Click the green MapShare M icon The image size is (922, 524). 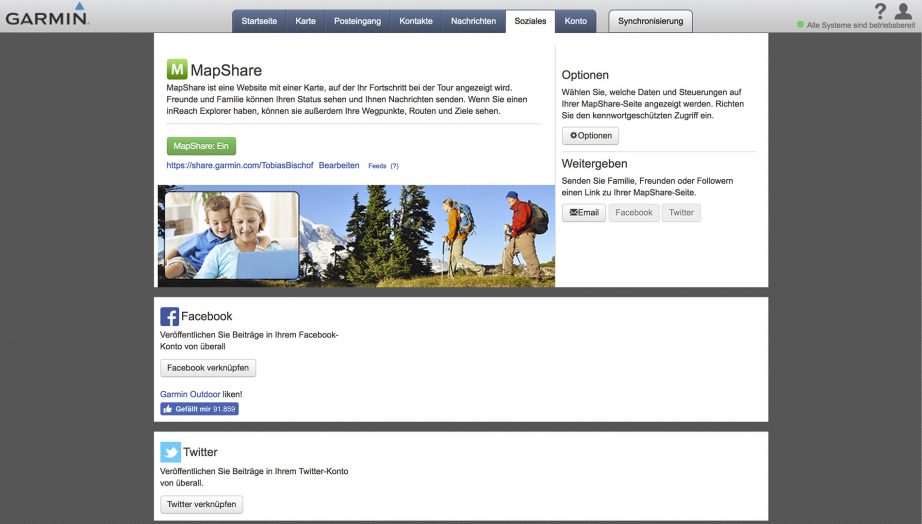(x=177, y=70)
